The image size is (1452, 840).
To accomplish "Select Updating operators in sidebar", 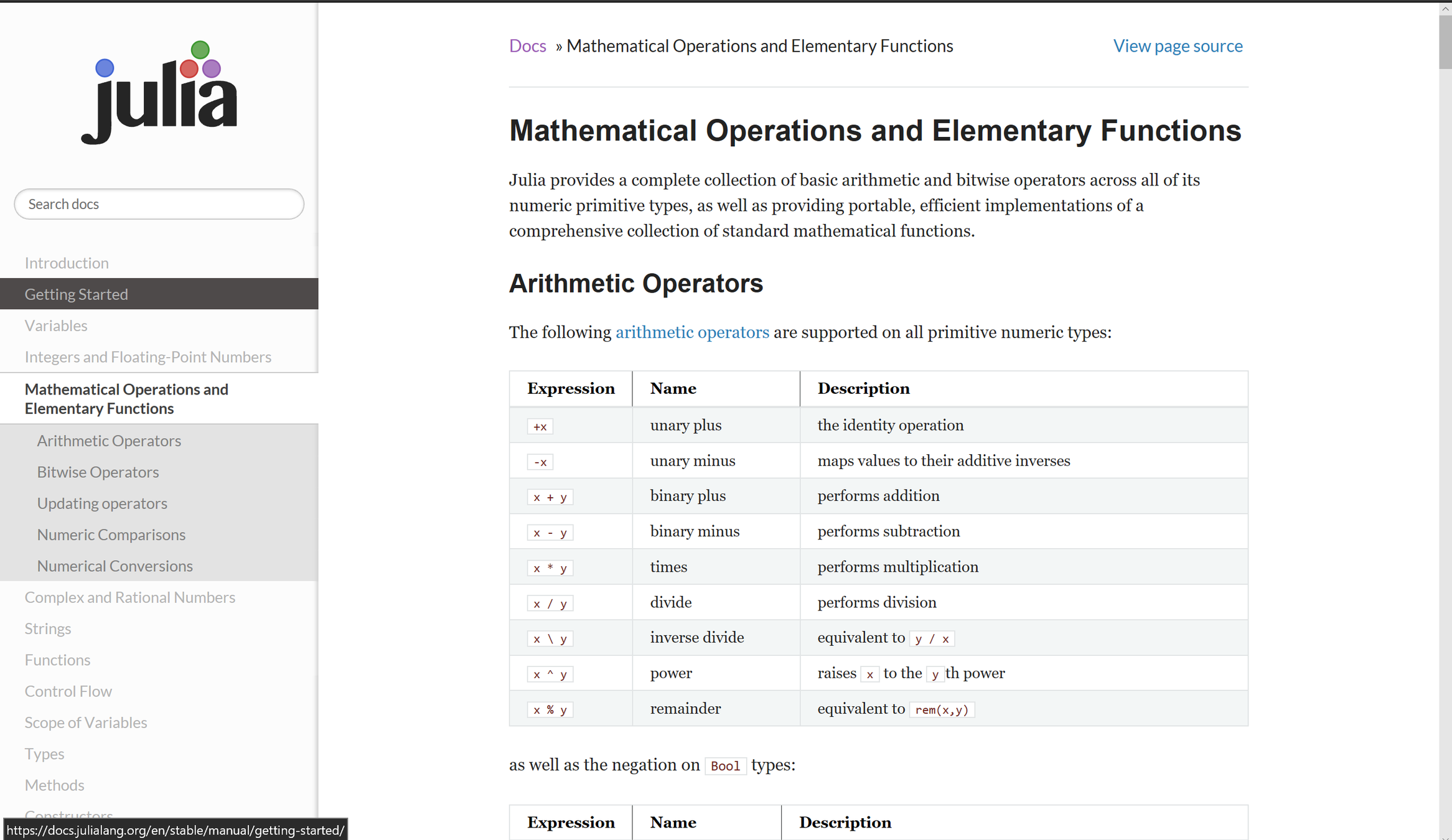I will pos(102,503).
